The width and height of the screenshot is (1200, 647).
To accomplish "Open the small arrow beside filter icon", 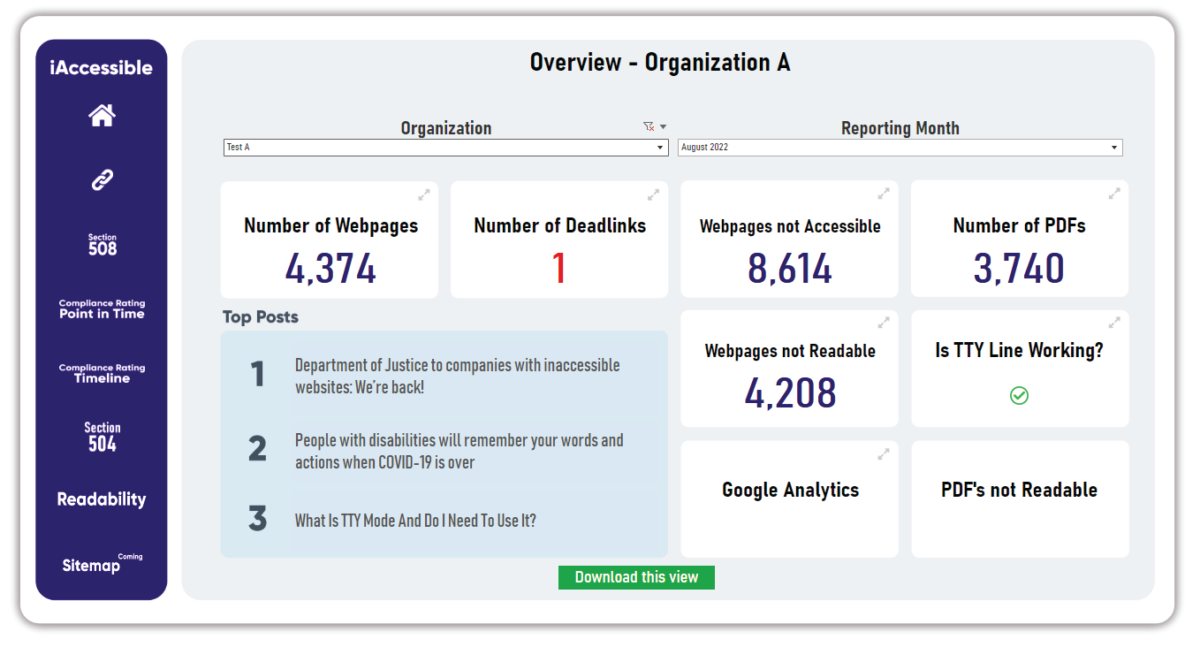I will pyautogui.click(x=663, y=127).
